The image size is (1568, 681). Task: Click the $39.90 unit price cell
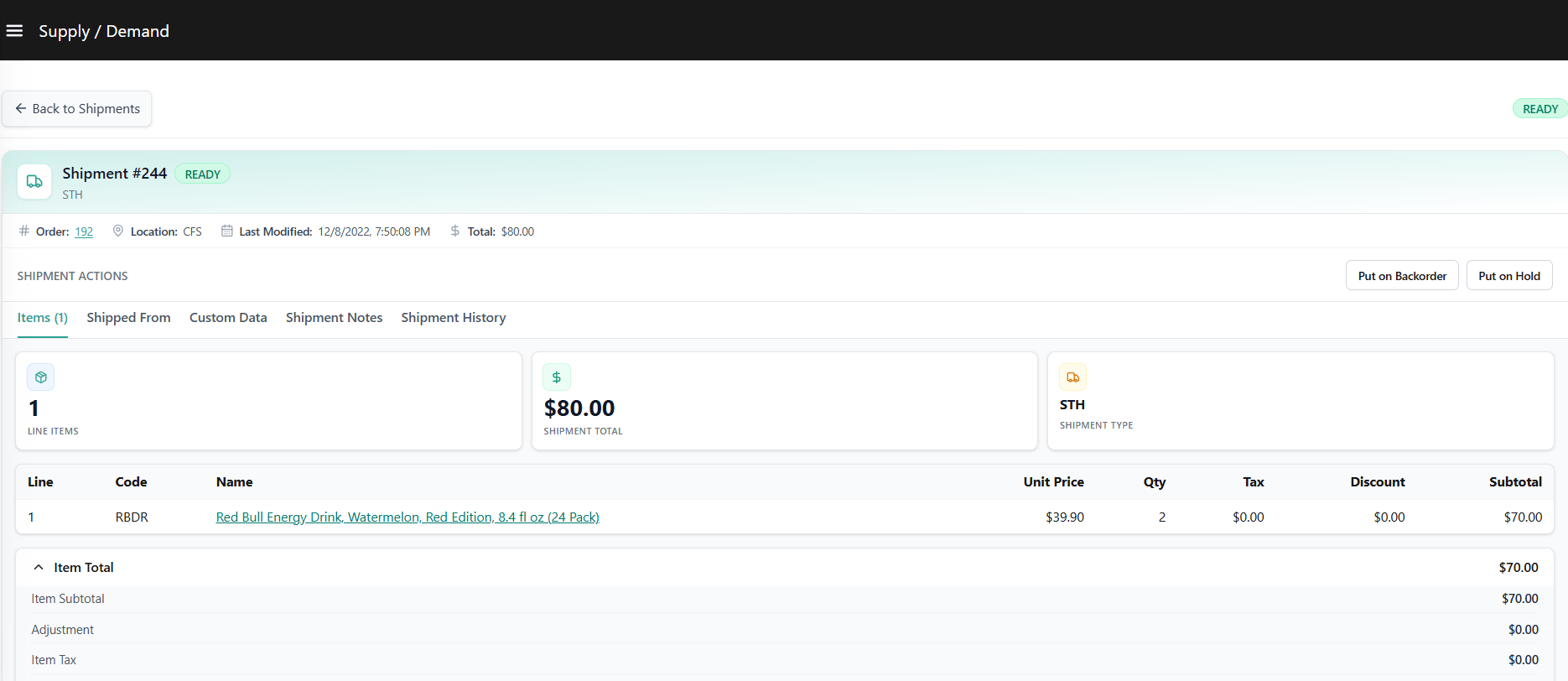1065,517
